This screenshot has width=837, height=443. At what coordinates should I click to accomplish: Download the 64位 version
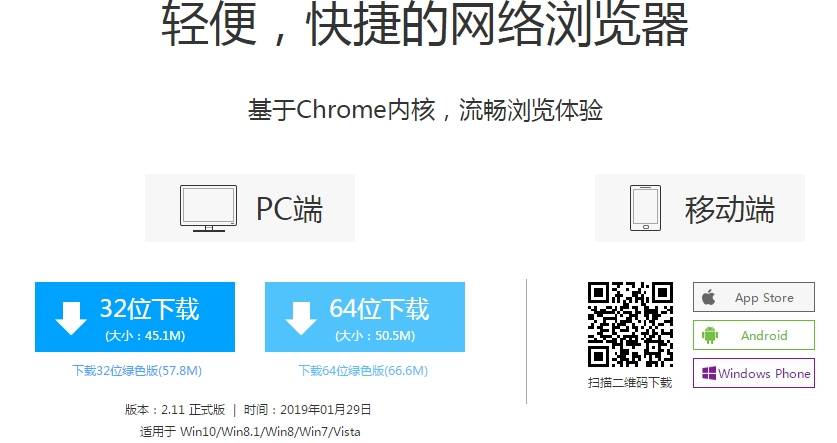[365, 317]
